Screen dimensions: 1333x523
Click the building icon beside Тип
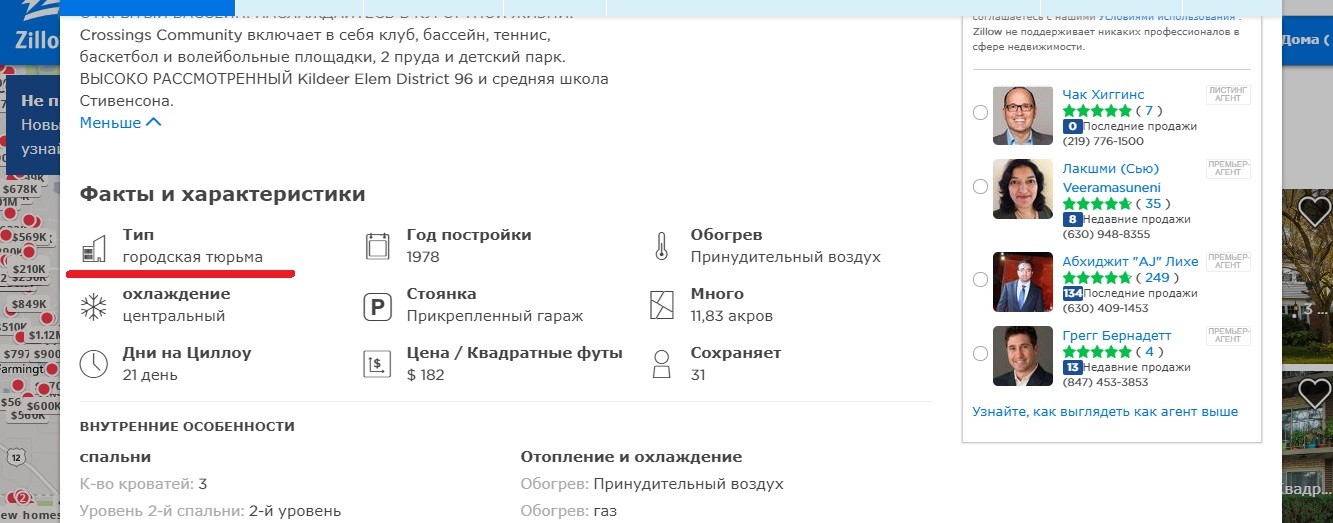[x=93, y=247]
